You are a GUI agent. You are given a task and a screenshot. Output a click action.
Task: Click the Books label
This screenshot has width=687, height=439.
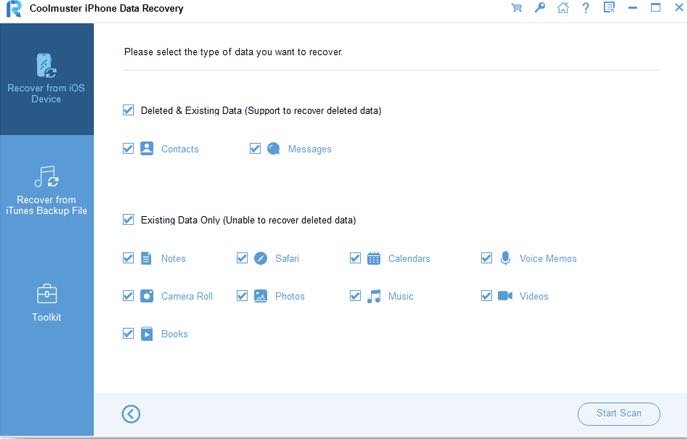(x=174, y=334)
